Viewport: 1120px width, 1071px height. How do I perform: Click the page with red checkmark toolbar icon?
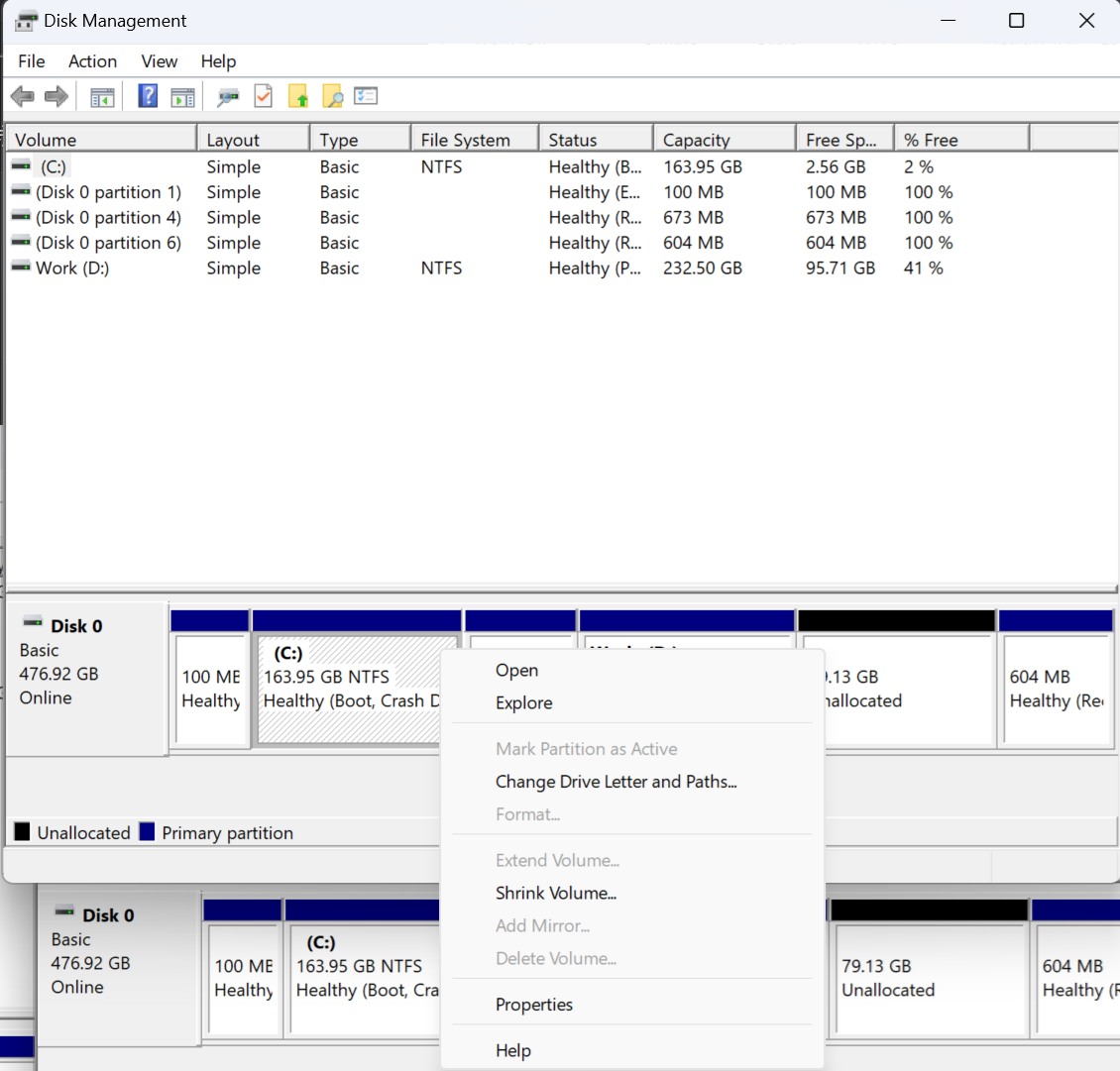pyautogui.click(x=263, y=96)
